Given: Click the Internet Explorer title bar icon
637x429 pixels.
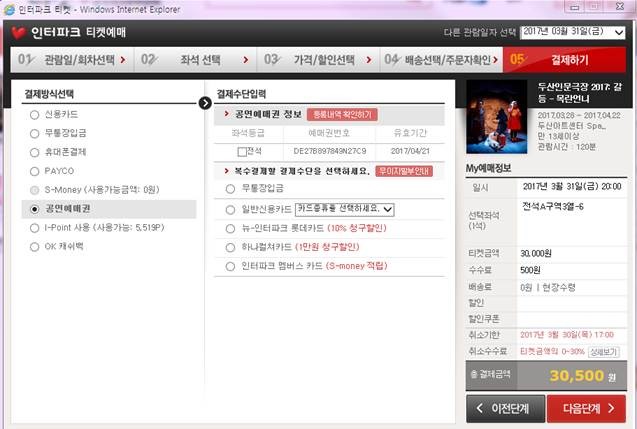Looking at the screenshot, I should (9, 8).
